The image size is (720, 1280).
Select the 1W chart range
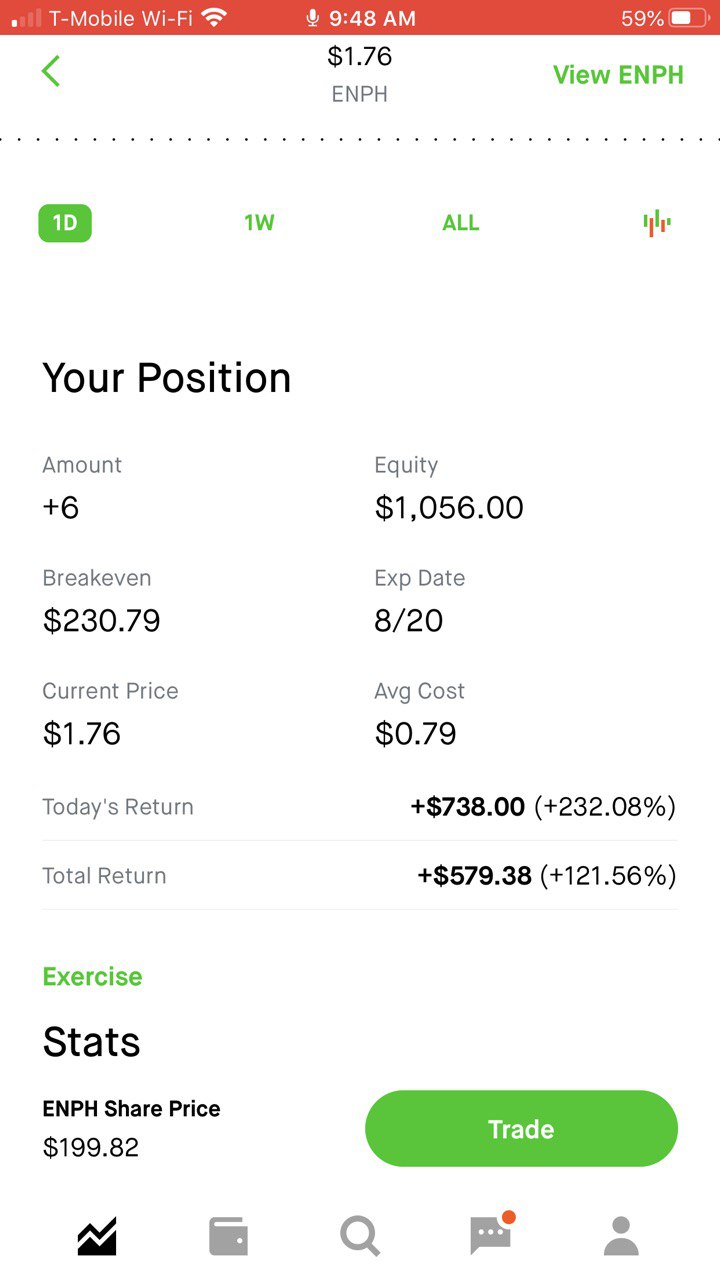(x=259, y=223)
